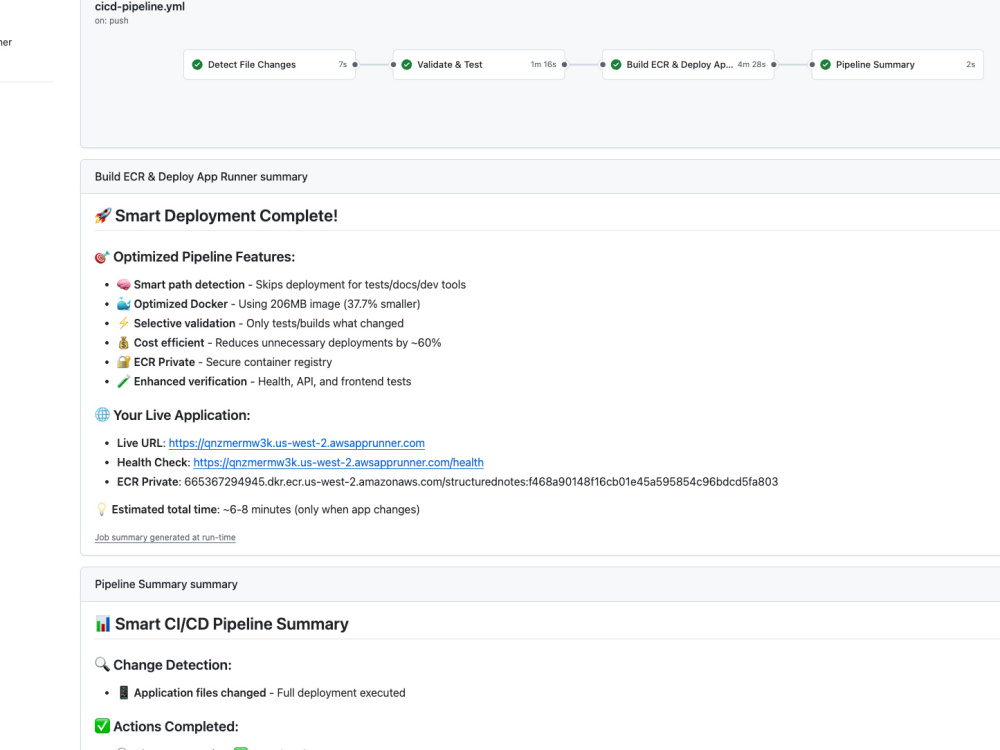Click the green checkmark emoji beside Actions Completed

(x=102, y=726)
